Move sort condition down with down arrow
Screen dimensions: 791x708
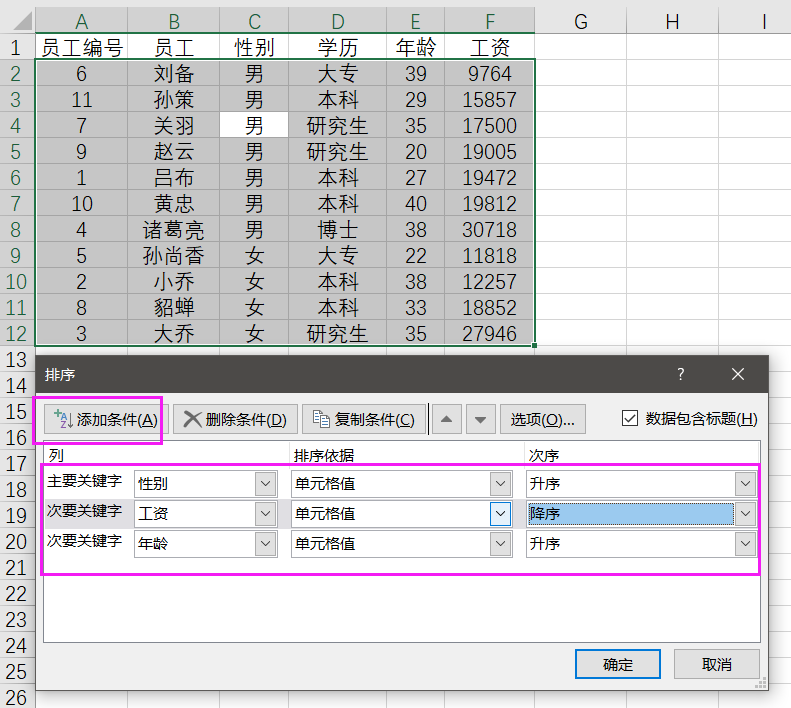[480, 419]
